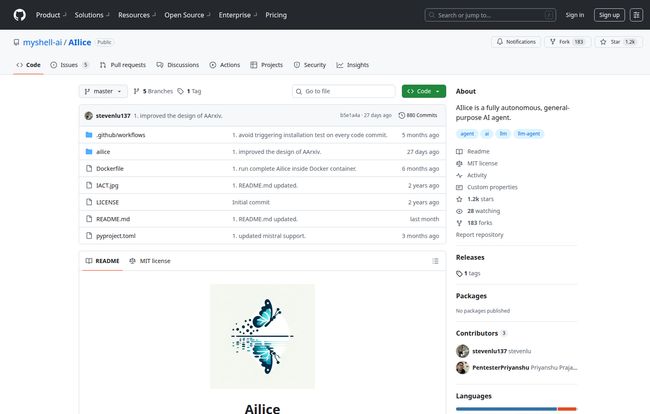Viewport: 650px width, 414px height.
Task: Click the star icon beside 1.2k stars
Action: click(x=459, y=199)
